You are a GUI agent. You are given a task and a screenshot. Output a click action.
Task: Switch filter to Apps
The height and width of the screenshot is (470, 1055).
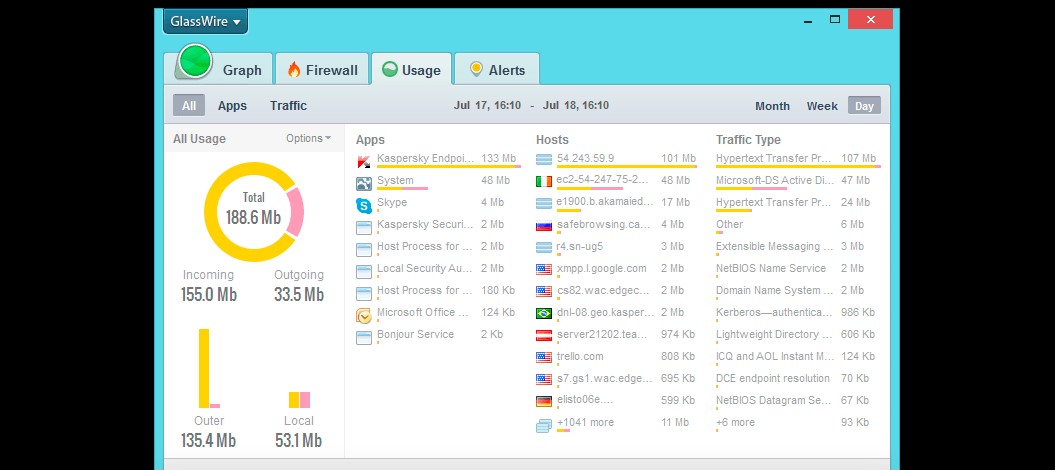click(232, 106)
